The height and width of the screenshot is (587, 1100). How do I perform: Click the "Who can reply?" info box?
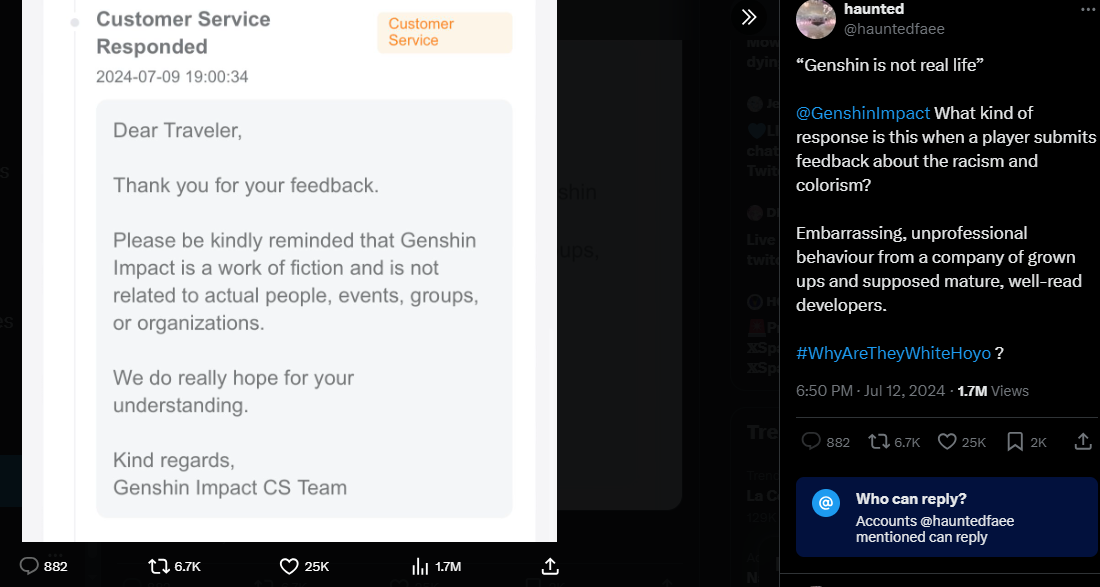click(946, 516)
